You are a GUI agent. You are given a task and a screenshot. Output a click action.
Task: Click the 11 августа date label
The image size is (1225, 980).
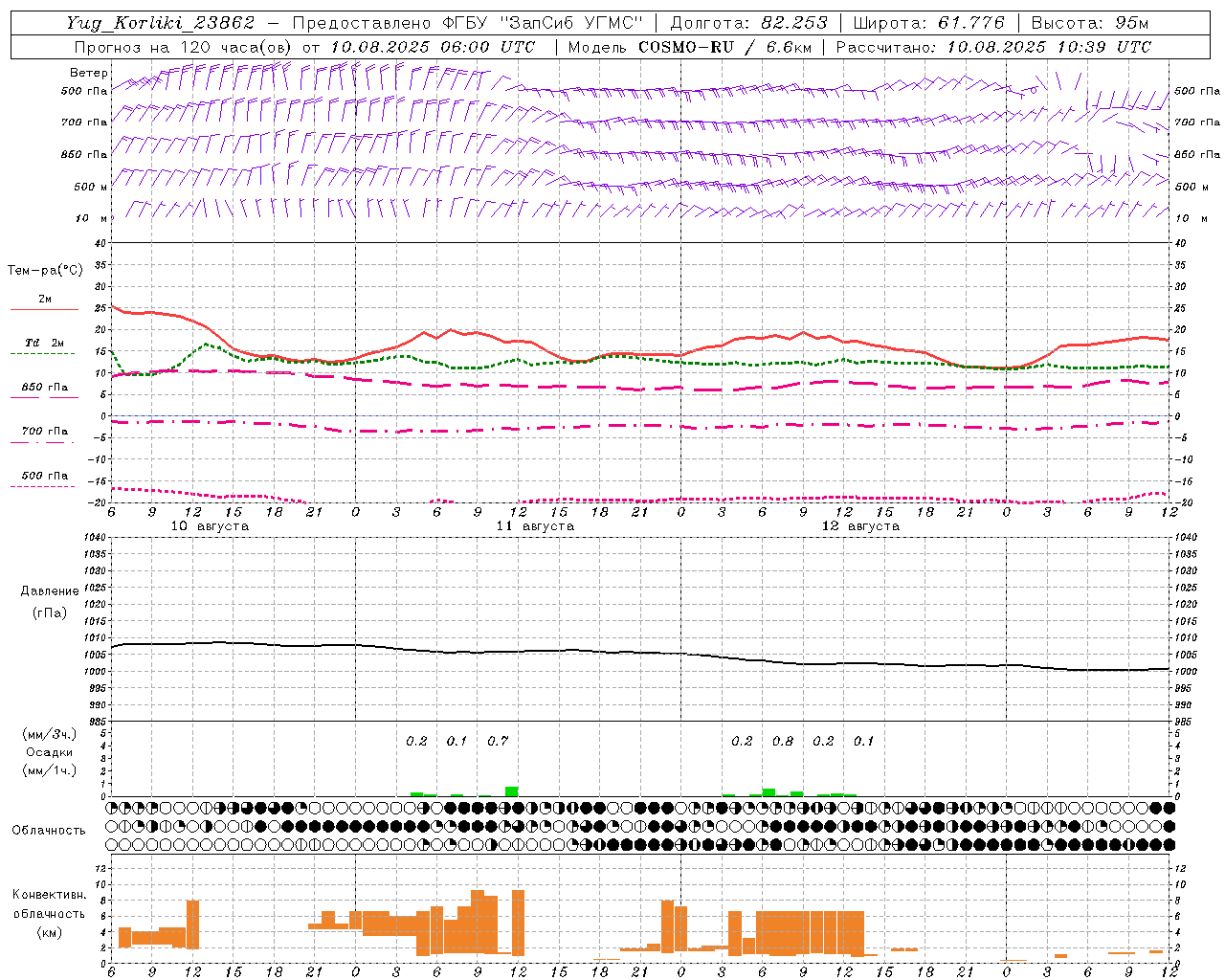tap(535, 526)
